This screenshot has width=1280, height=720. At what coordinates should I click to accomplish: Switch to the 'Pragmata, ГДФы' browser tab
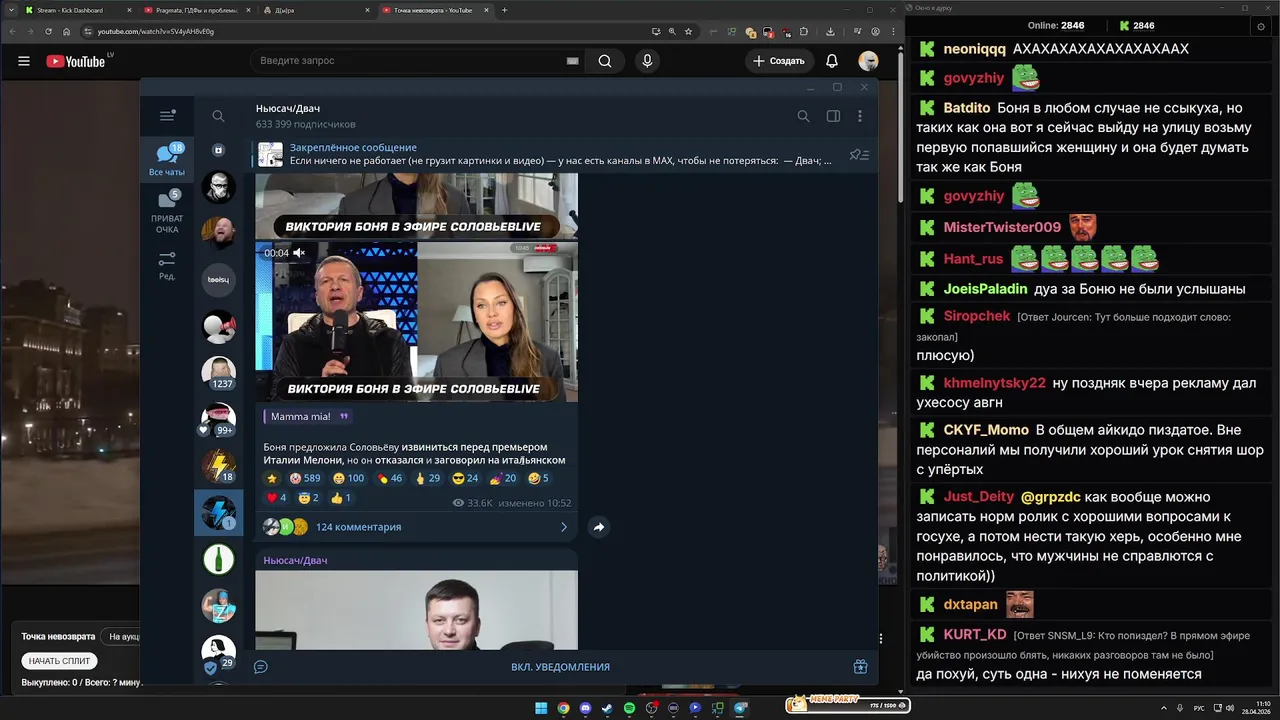pos(196,10)
